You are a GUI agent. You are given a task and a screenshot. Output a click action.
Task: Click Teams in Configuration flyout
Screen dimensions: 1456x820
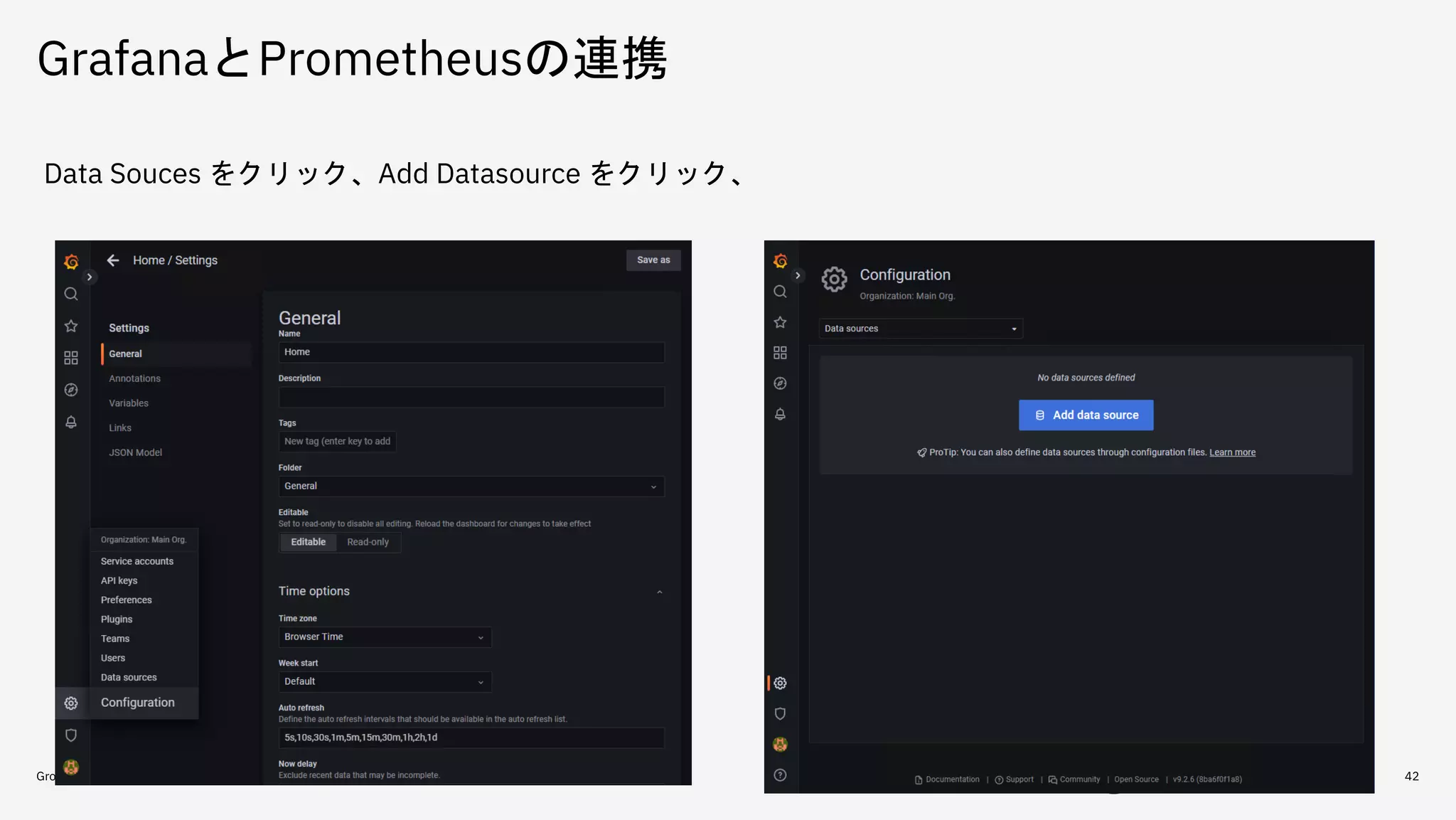click(115, 639)
